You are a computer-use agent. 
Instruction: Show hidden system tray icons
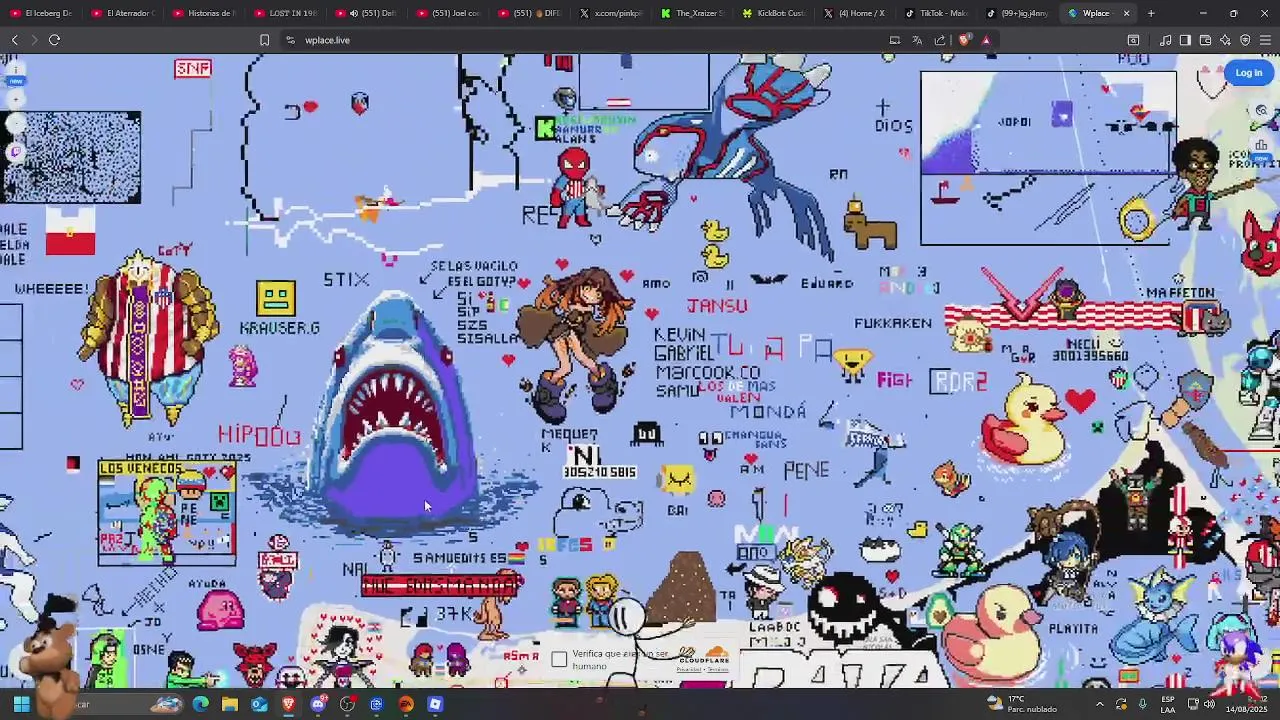pos(1099,704)
